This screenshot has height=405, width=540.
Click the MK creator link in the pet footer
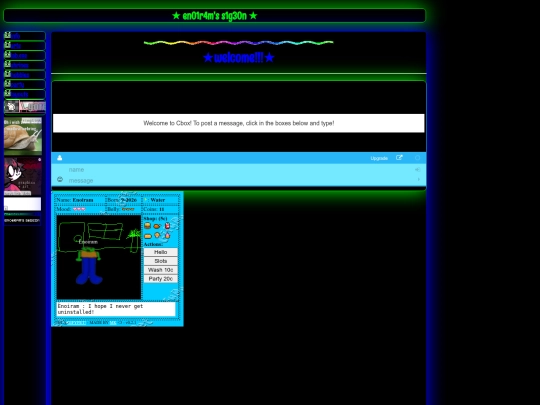[113, 323]
